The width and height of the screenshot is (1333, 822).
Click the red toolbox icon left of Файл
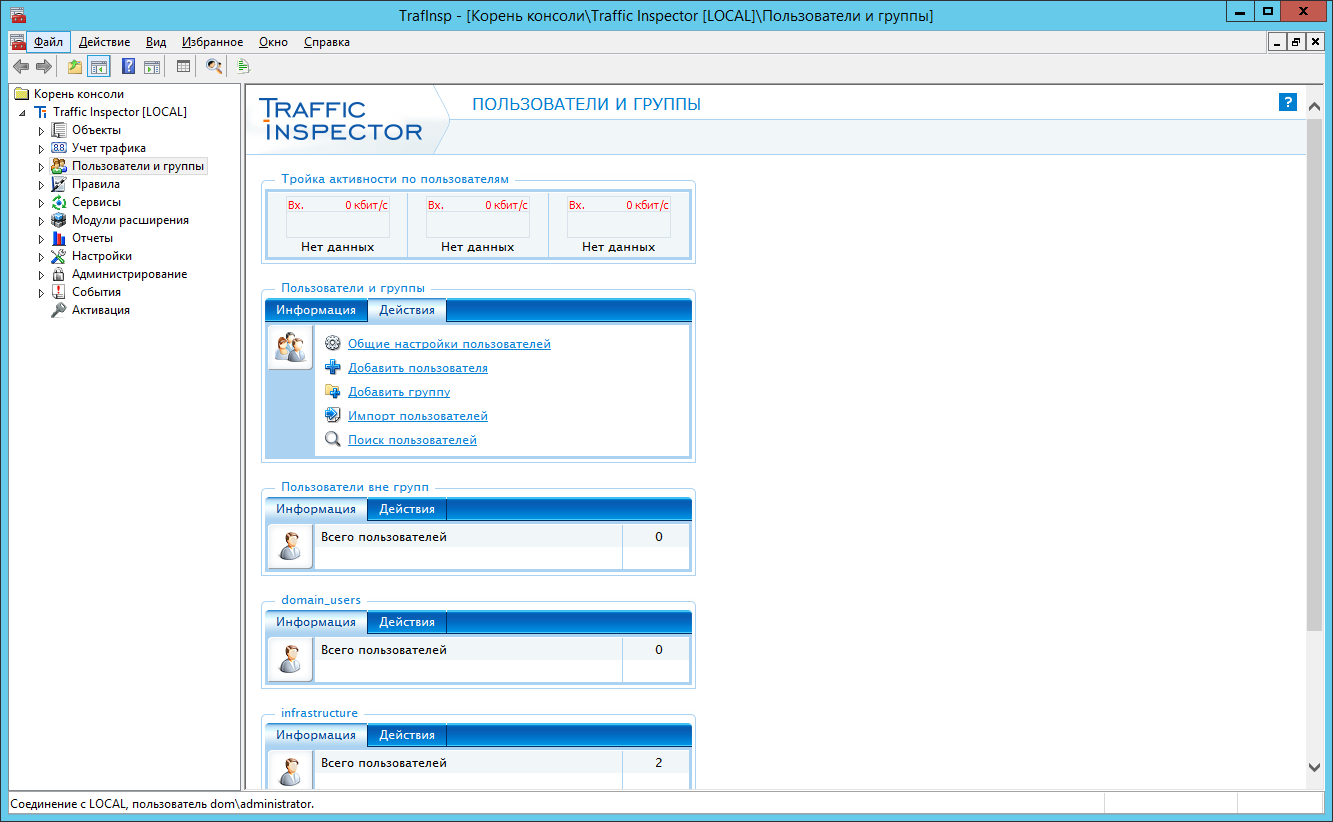click(x=17, y=42)
